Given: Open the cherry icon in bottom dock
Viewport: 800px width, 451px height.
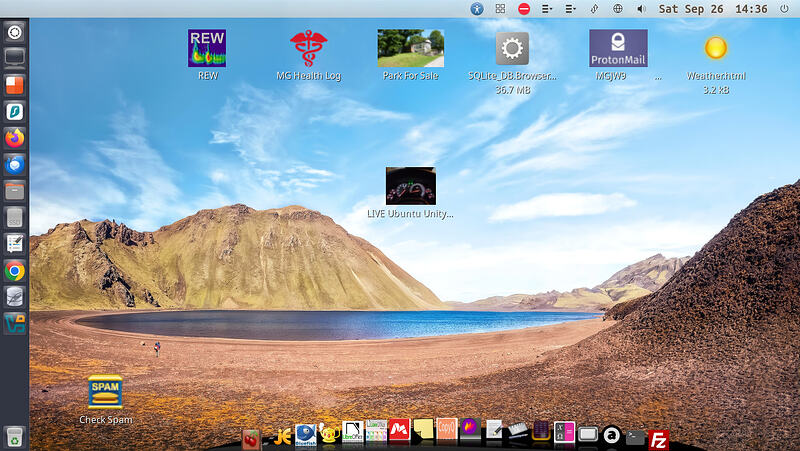Looking at the screenshot, I should pos(251,439).
